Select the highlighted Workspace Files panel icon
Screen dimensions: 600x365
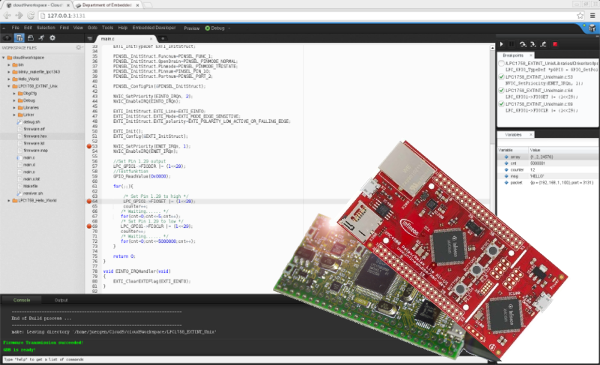19,38
